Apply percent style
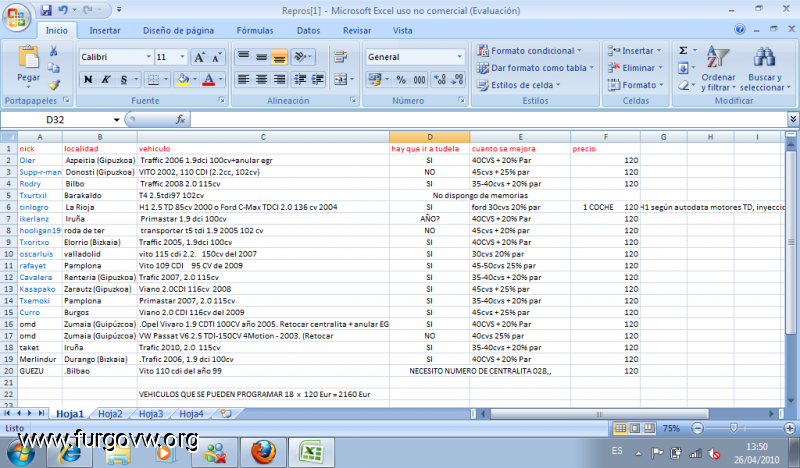Screen dimensions: 800x468 [x=402, y=79]
